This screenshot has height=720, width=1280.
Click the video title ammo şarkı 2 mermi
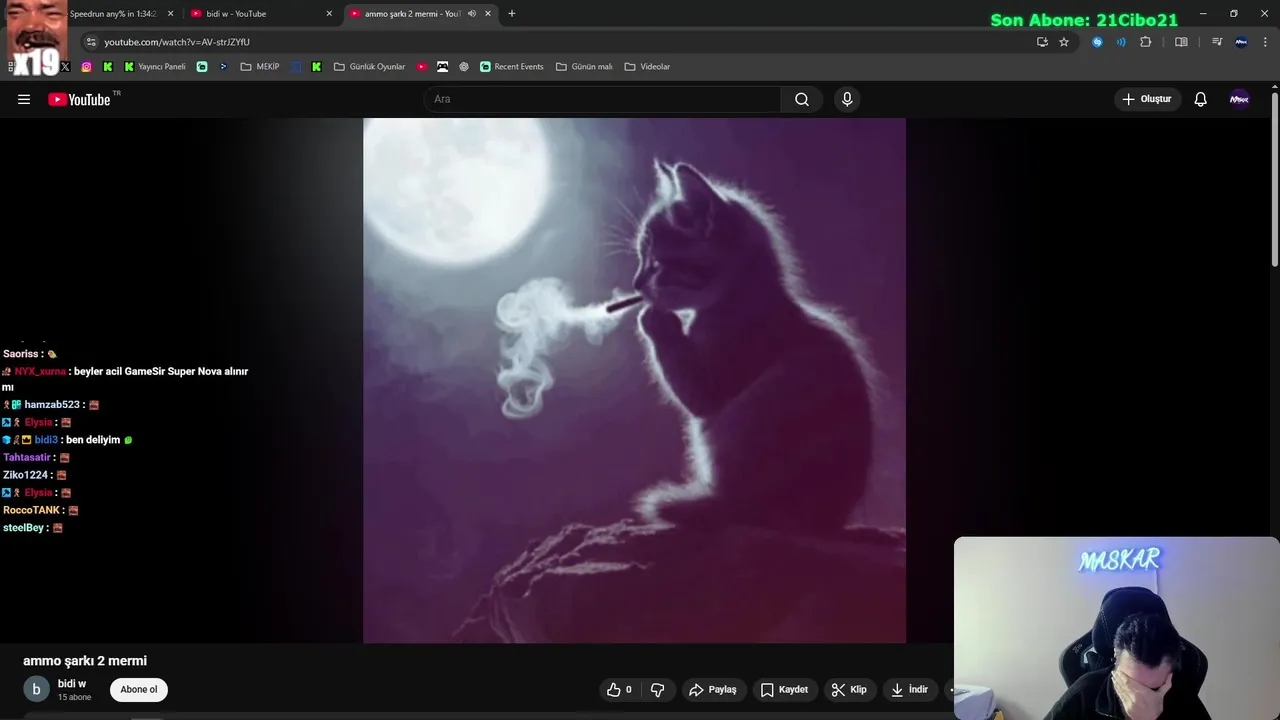[x=85, y=661]
